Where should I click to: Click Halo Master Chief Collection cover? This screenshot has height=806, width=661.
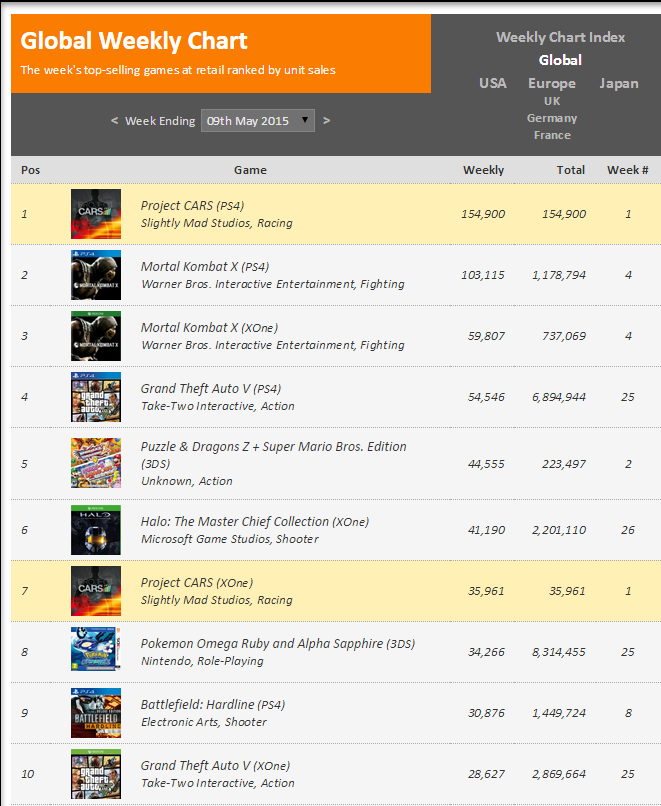[96, 530]
